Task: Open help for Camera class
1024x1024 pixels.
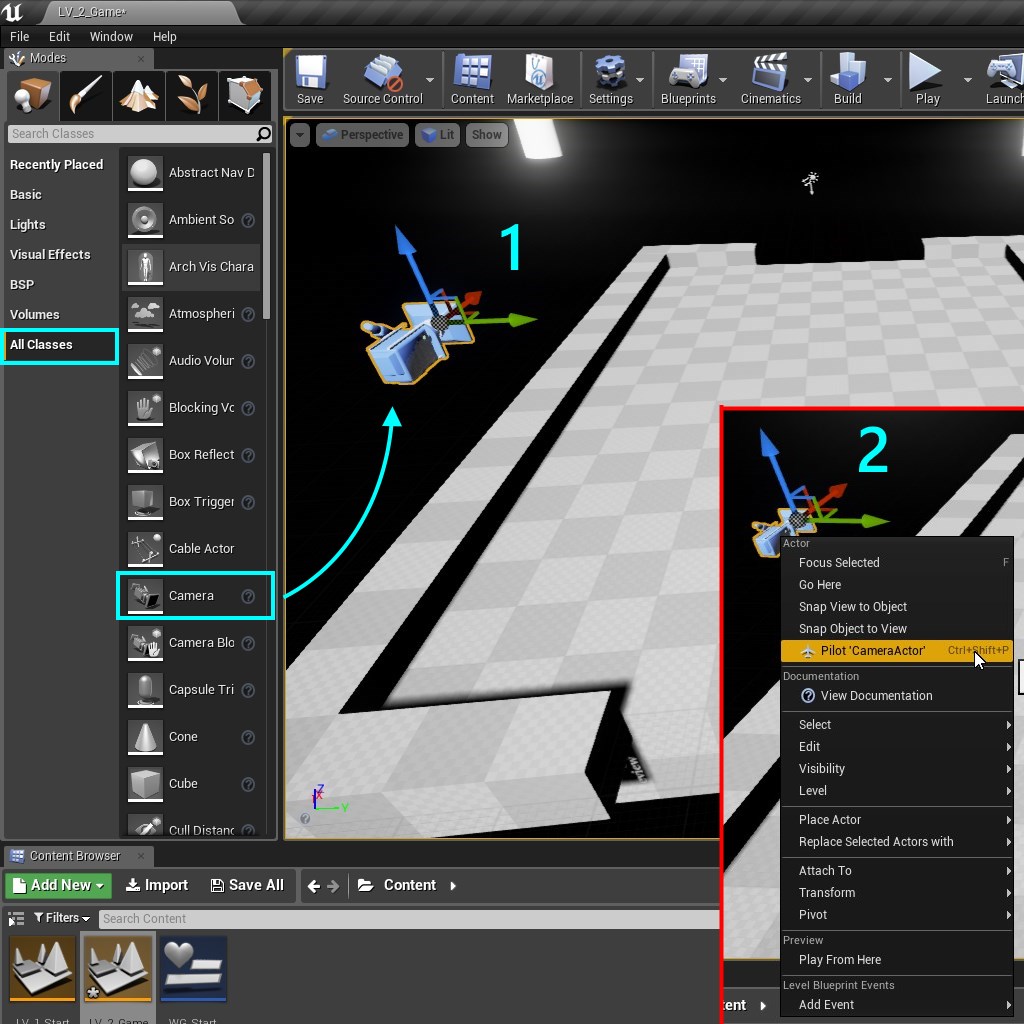Action: click(x=248, y=596)
